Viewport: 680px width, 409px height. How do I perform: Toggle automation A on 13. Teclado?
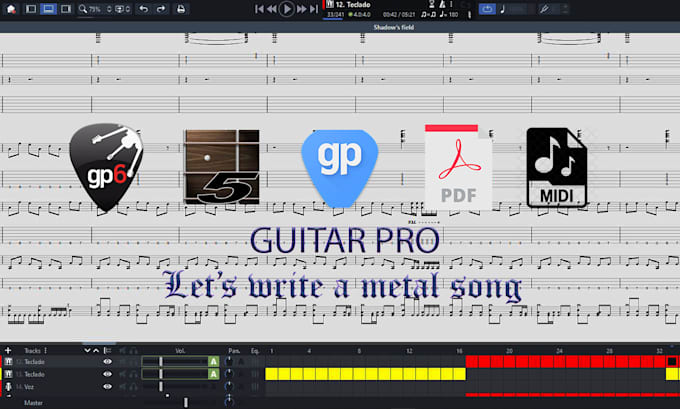tap(213, 374)
